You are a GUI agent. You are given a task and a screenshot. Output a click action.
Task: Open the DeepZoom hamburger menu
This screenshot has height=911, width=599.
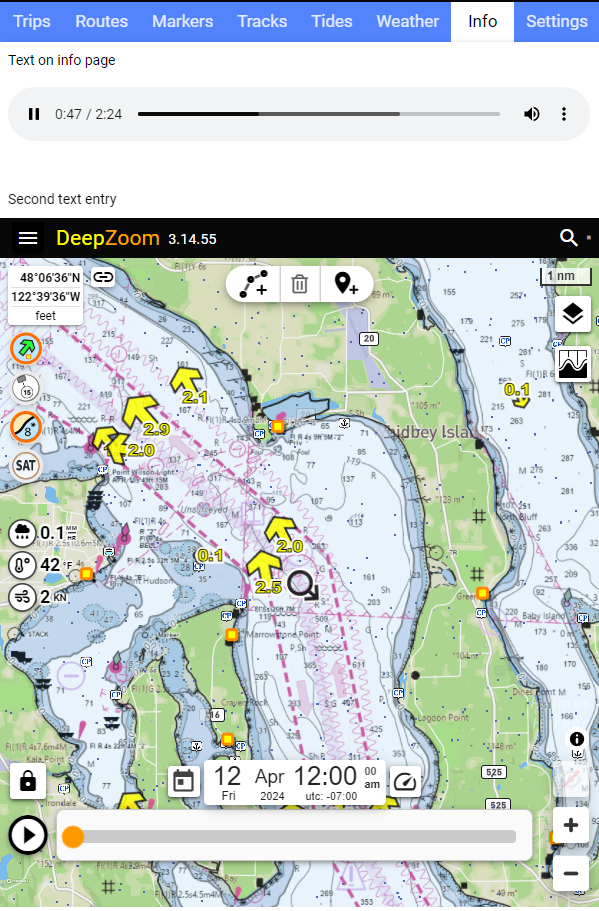28,238
